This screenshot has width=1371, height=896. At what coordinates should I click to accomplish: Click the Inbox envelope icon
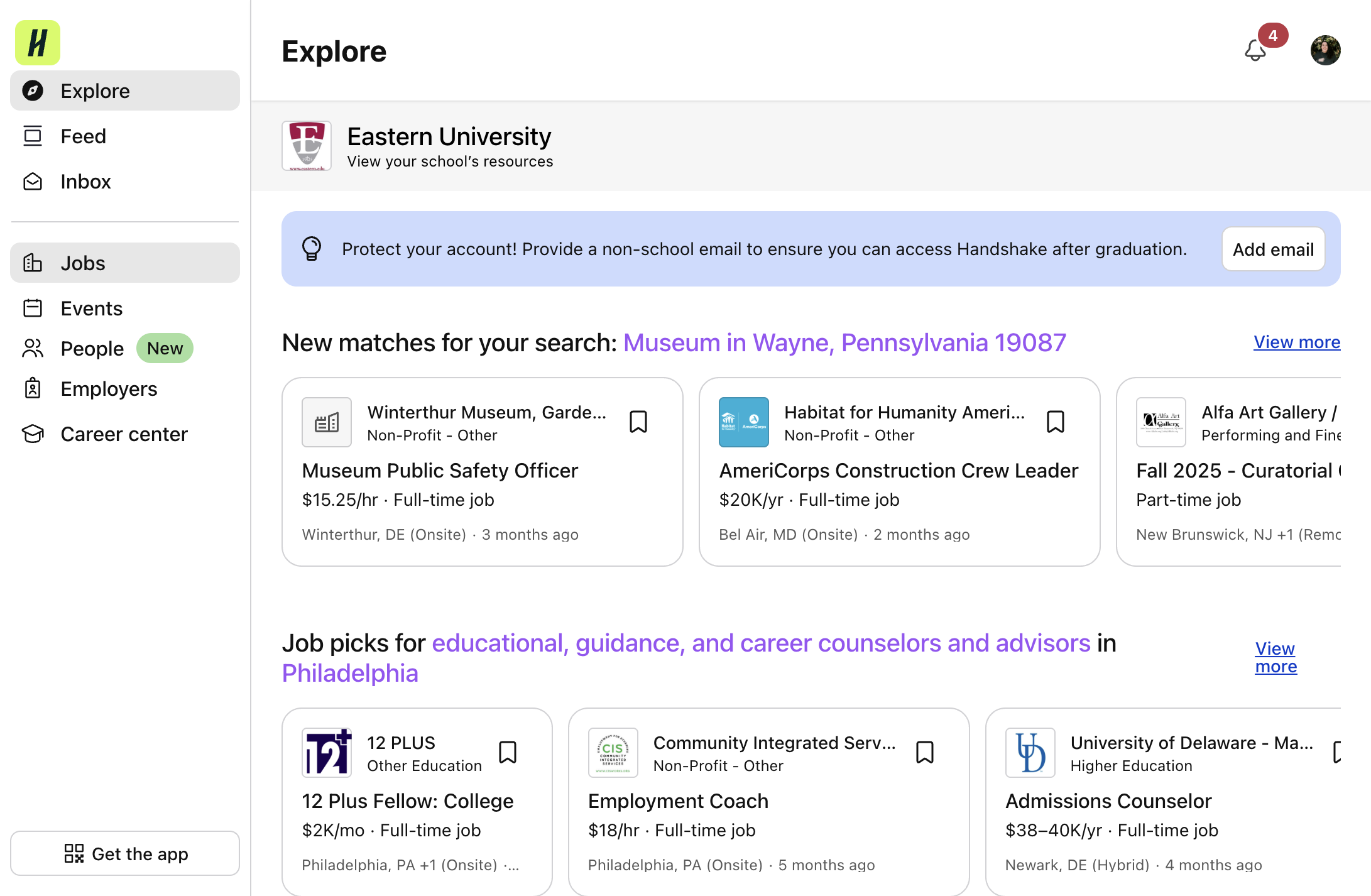tap(33, 182)
